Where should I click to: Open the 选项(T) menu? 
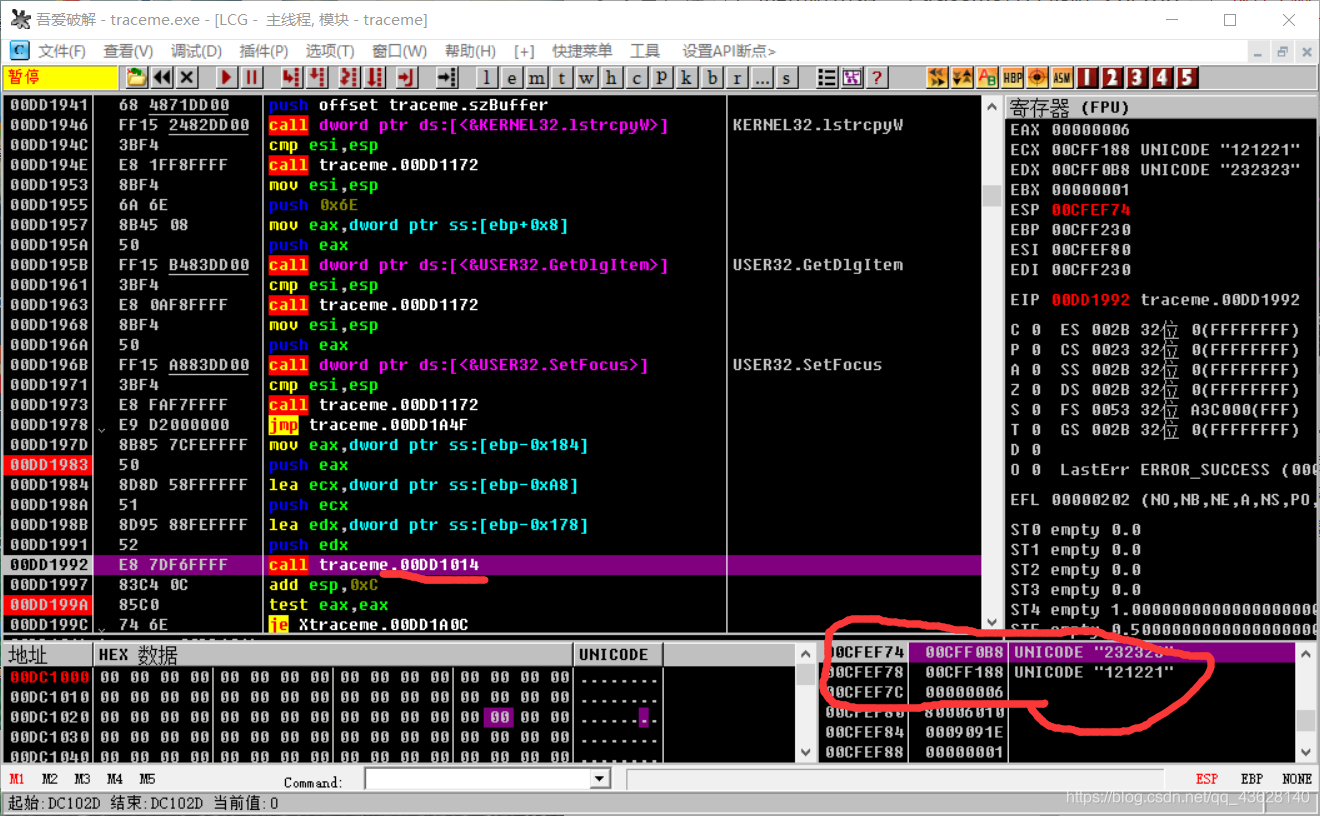(x=330, y=51)
